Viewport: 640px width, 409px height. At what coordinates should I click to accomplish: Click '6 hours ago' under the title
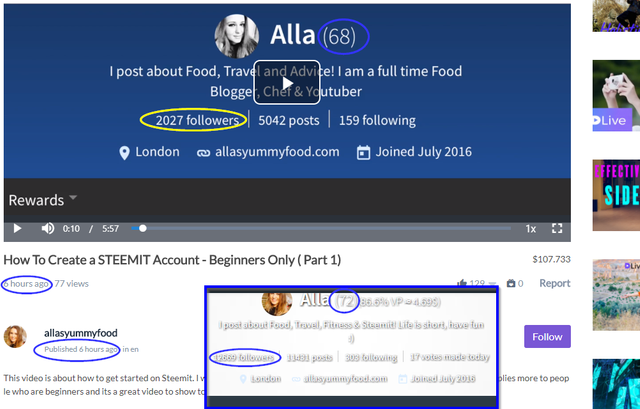(26, 284)
